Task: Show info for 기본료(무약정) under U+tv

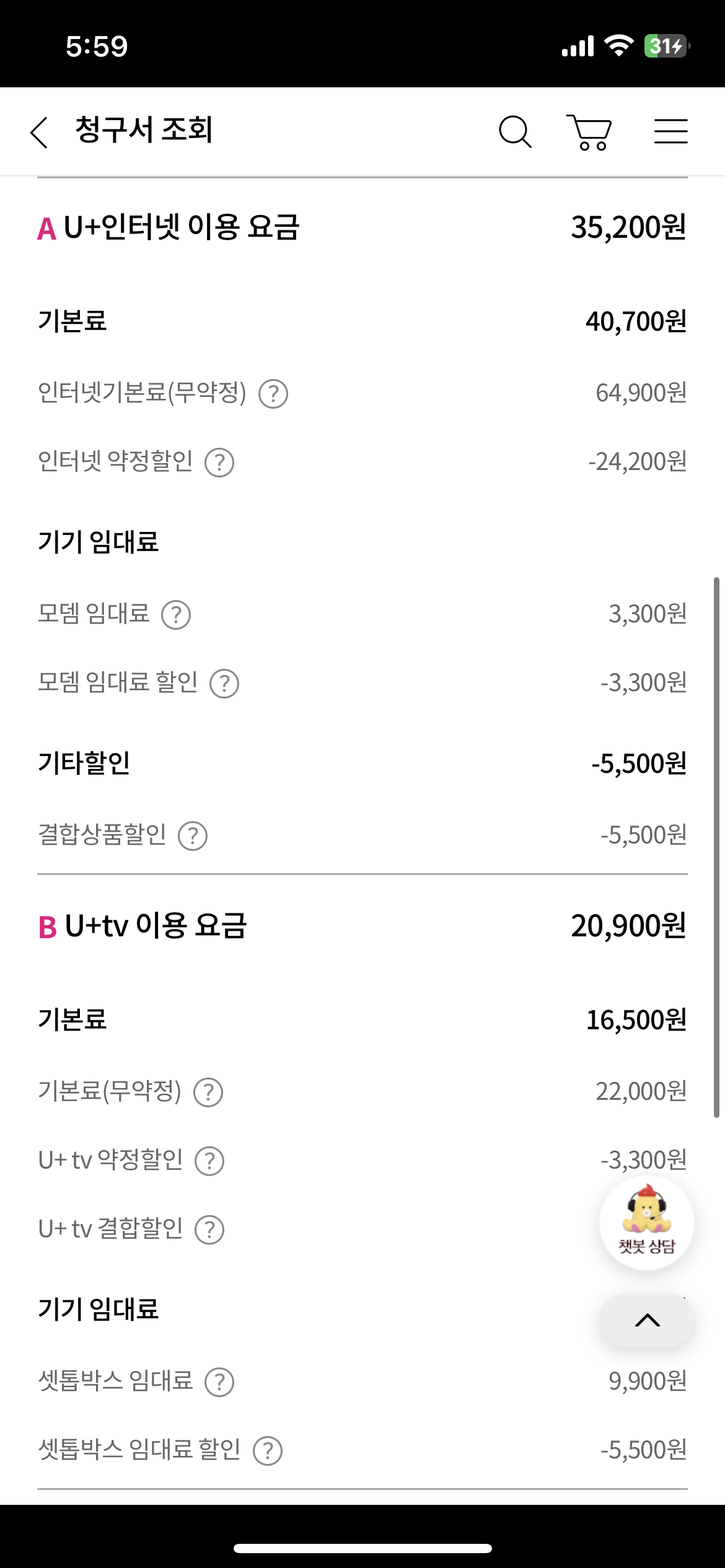Action: click(x=208, y=1092)
